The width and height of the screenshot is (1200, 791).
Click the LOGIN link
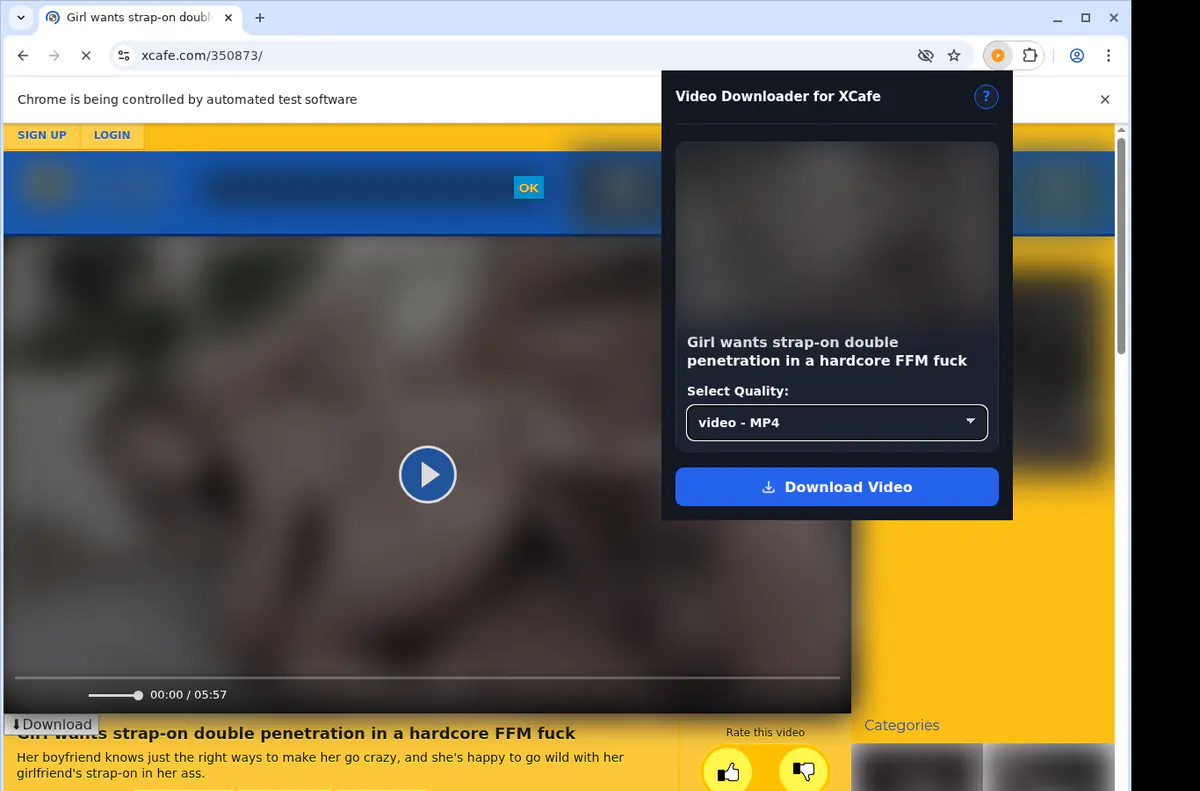[112, 135]
